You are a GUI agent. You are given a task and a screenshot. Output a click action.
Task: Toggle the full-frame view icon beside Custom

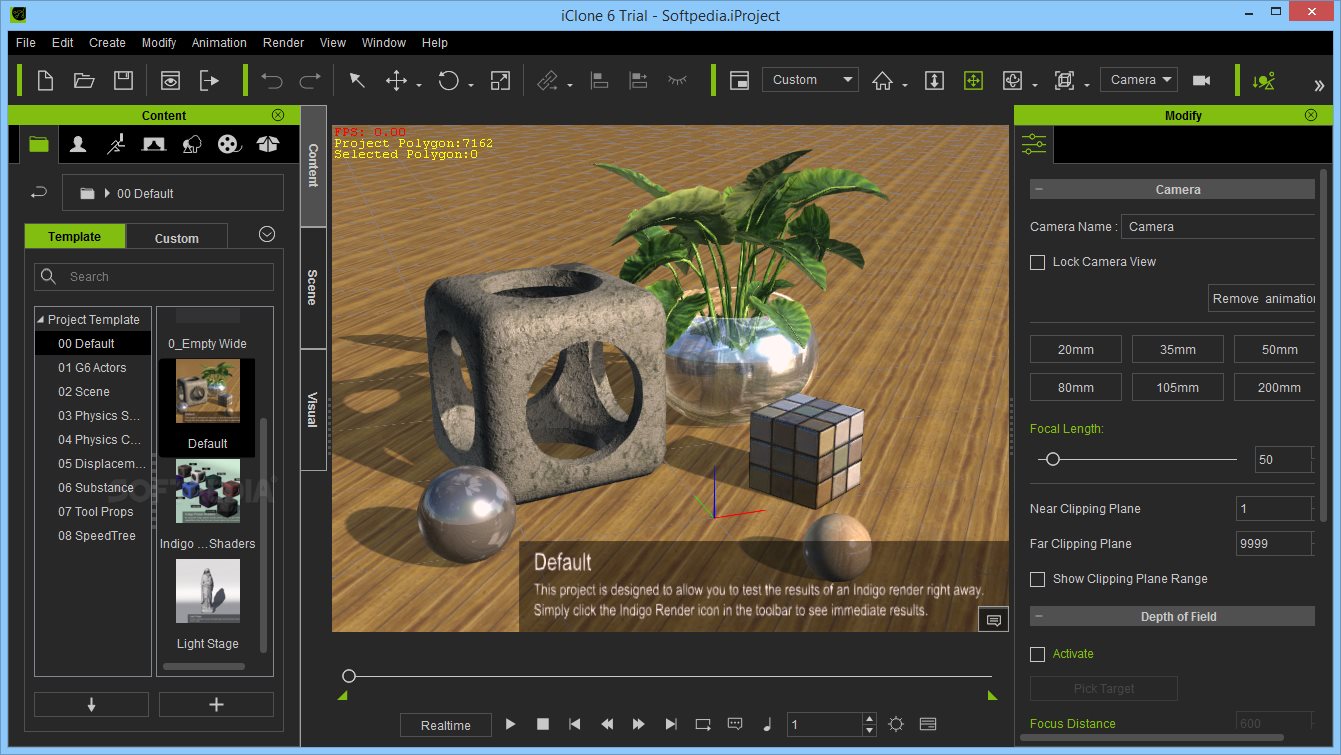pos(739,80)
